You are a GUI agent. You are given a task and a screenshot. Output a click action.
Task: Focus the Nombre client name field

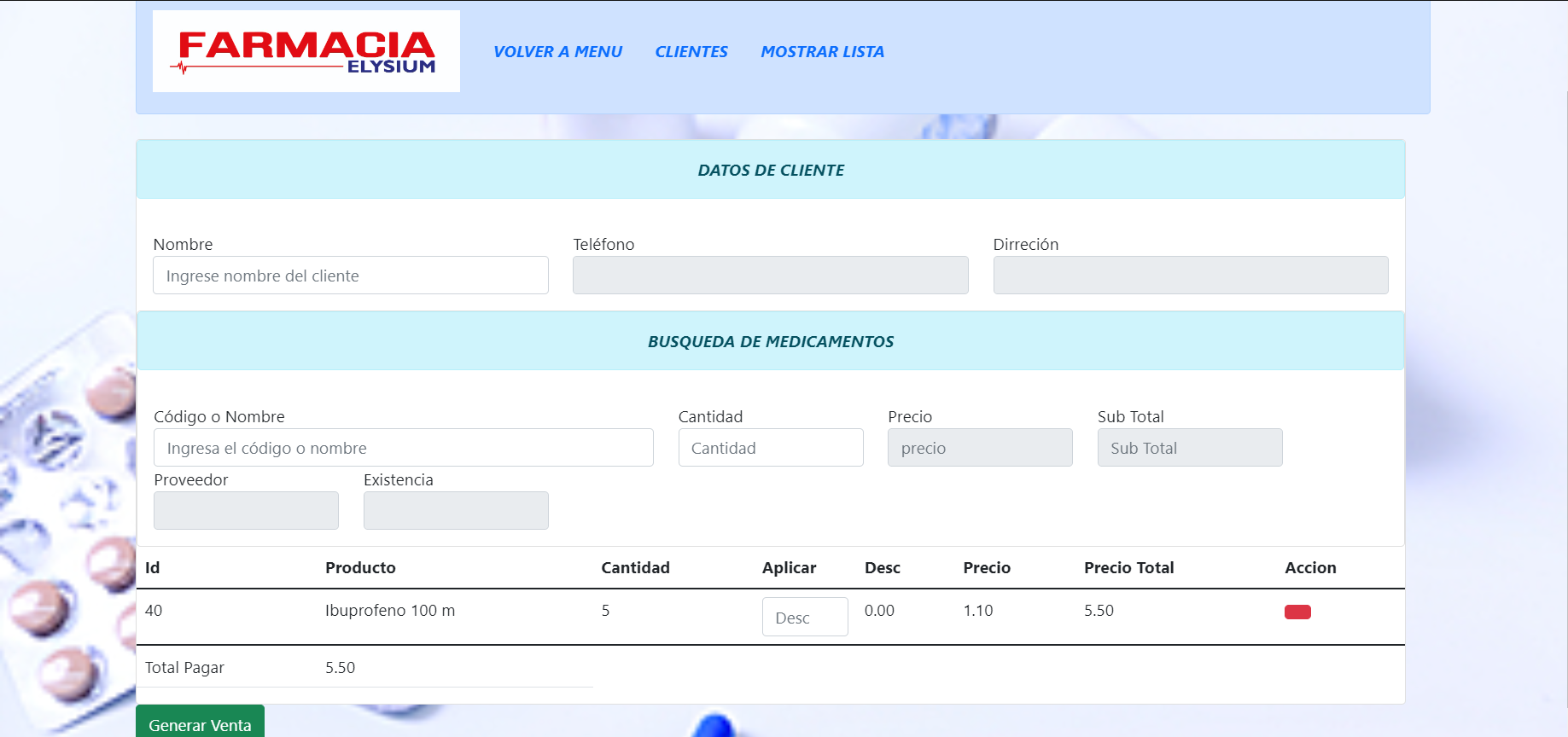[x=350, y=276]
